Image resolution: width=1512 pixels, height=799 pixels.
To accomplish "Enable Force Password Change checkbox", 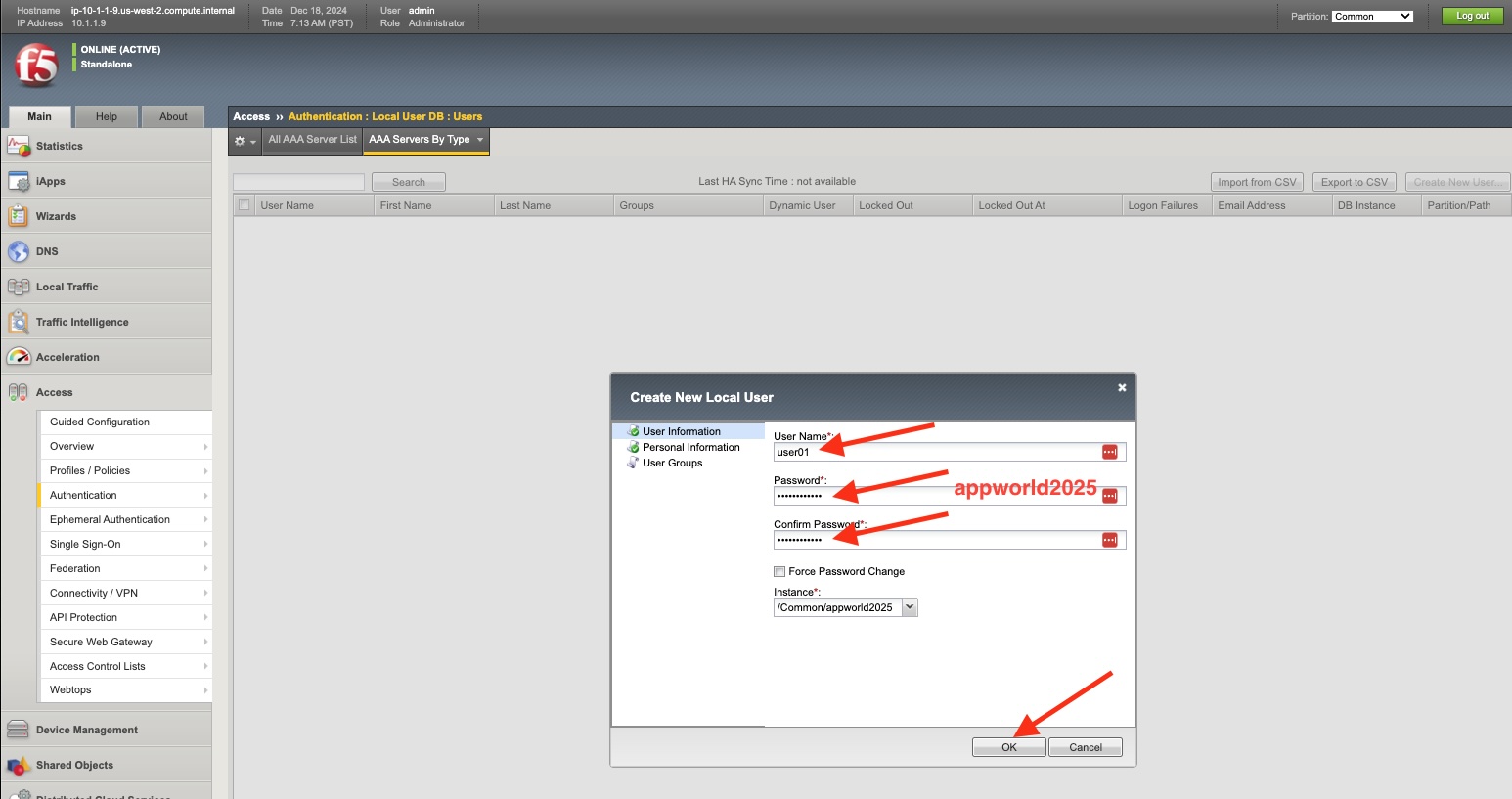I will pyautogui.click(x=779, y=571).
